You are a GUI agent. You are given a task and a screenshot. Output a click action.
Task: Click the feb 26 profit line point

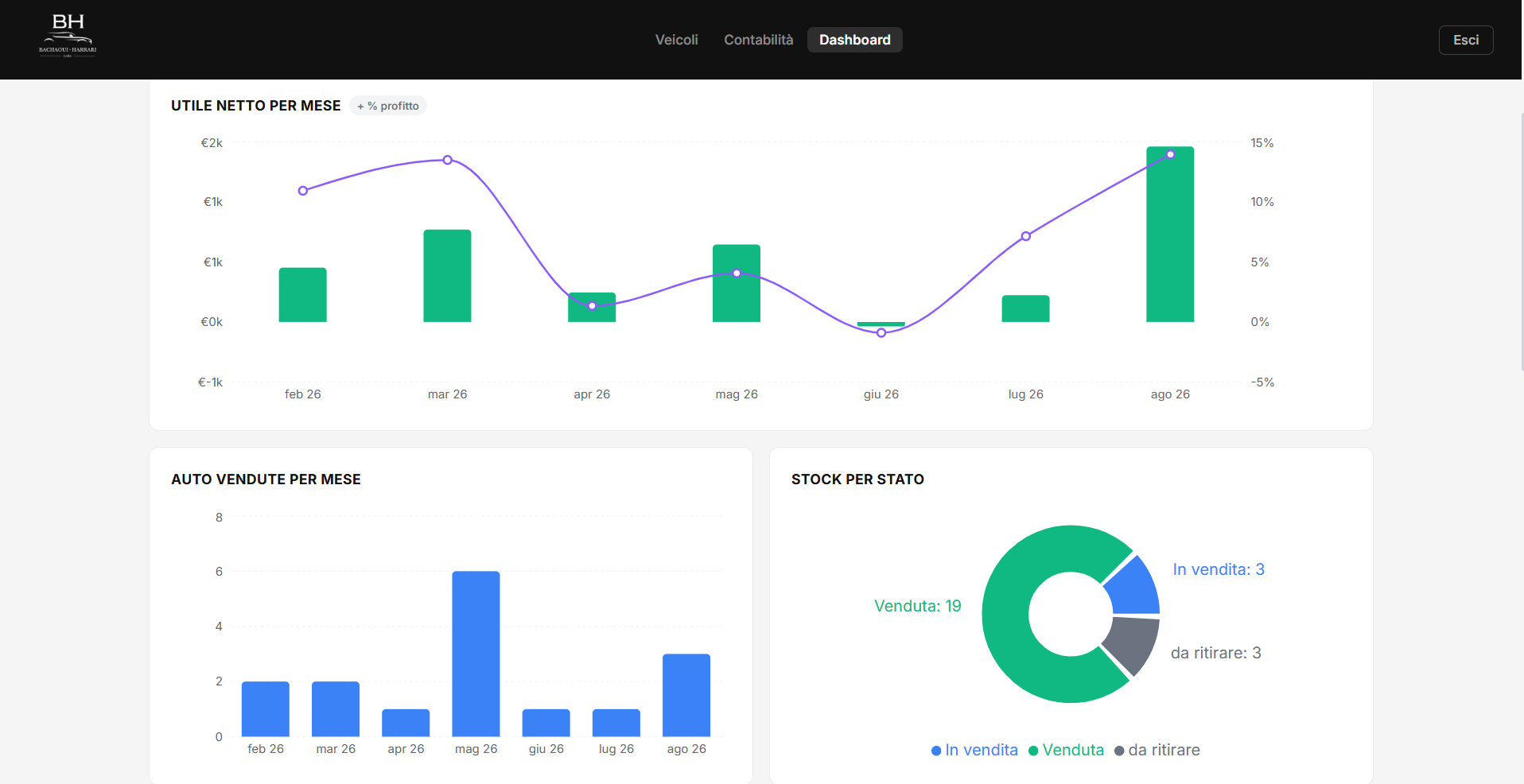coord(303,191)
